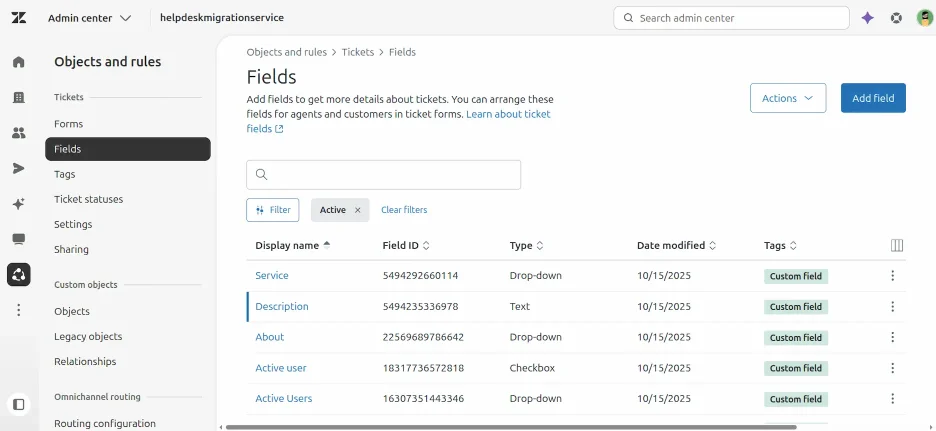The height and width of the screenshot is (431, 936).
Task: Sort by Type column
Action: (526, 245)
